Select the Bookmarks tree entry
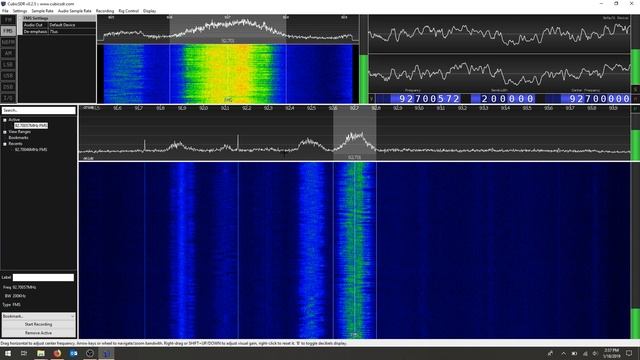 pos(18,138)
